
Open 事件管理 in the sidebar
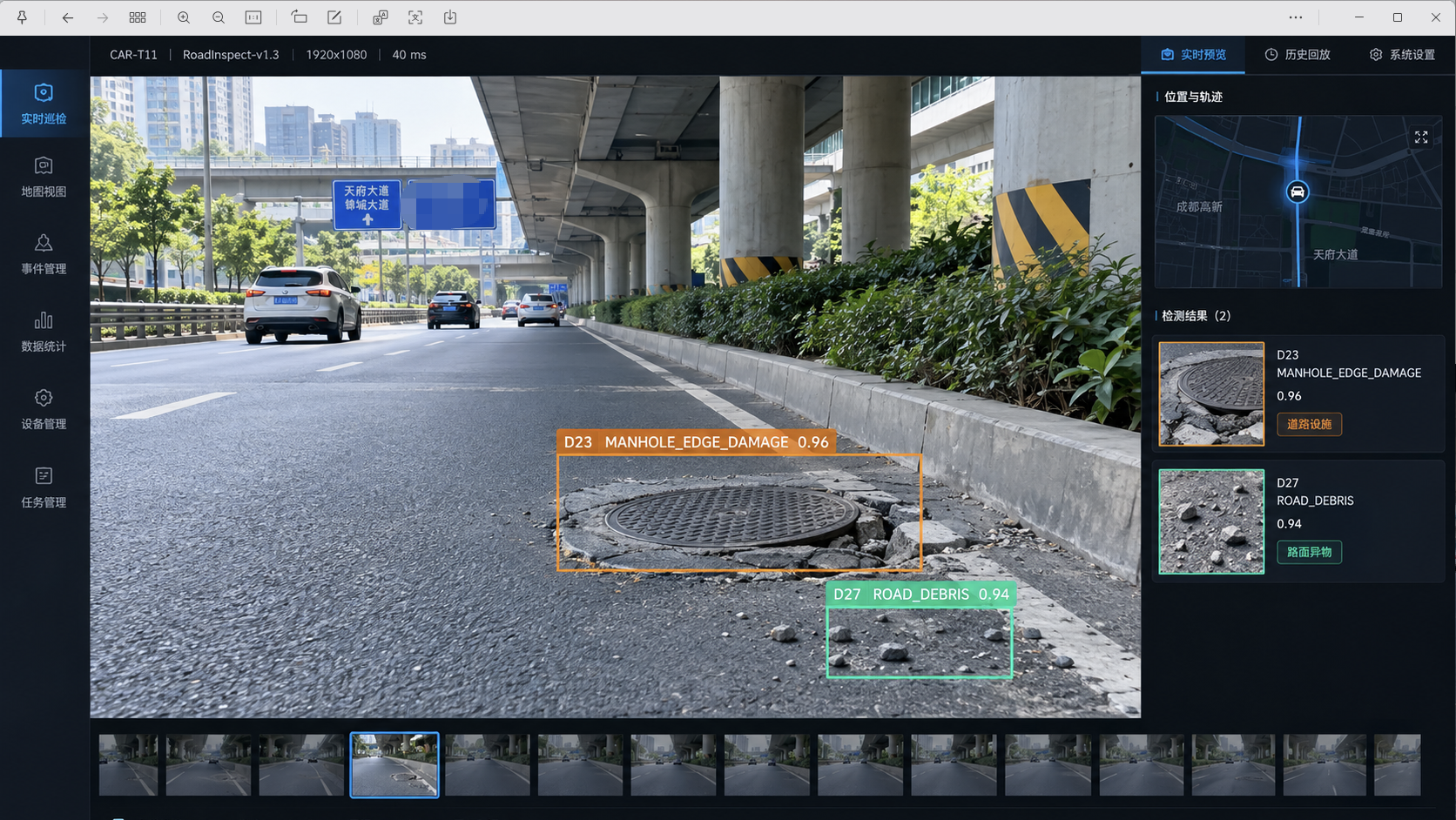pyautogui.click(x=44, y=255)
